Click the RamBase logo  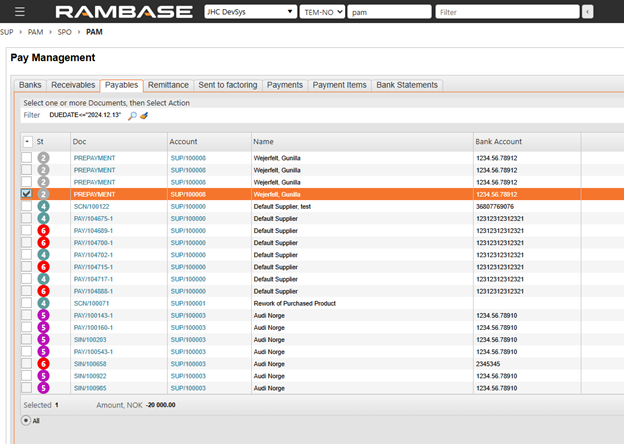[x=126, y=12]
